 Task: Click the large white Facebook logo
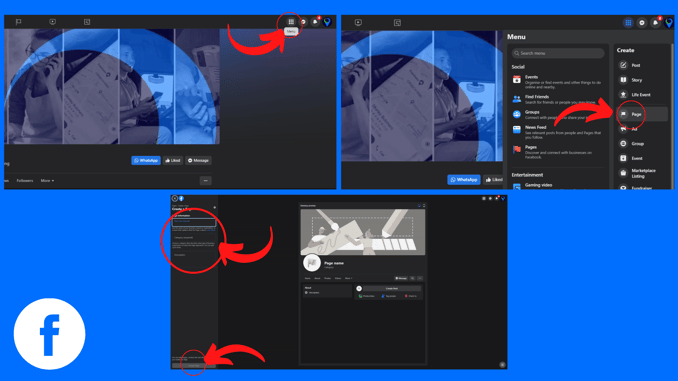49,333
